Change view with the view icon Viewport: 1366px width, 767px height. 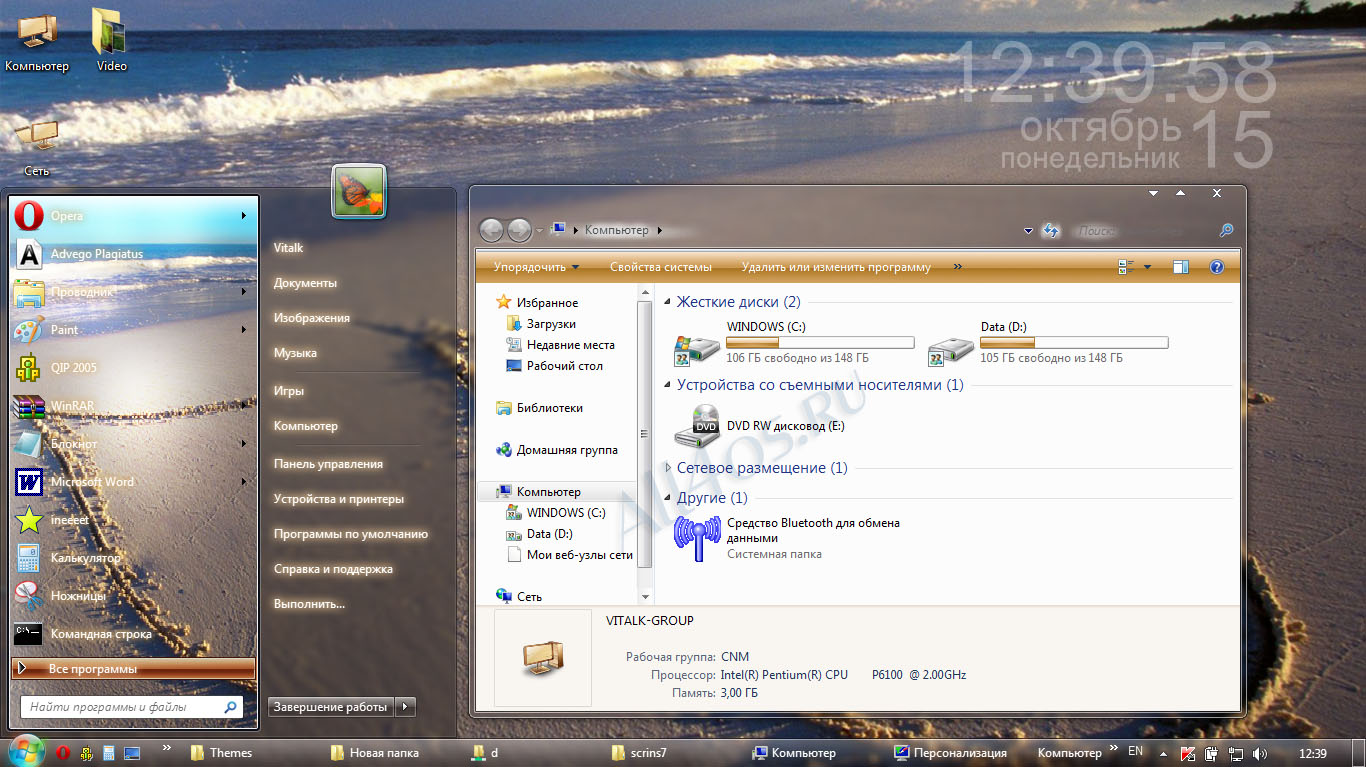[1124, 267]
